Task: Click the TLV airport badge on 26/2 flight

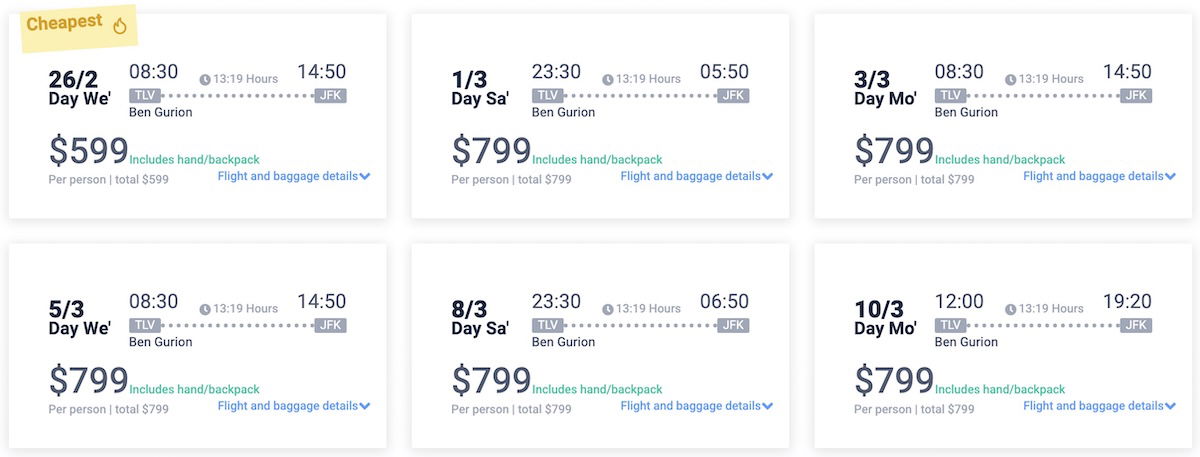Action: point(145,96)
